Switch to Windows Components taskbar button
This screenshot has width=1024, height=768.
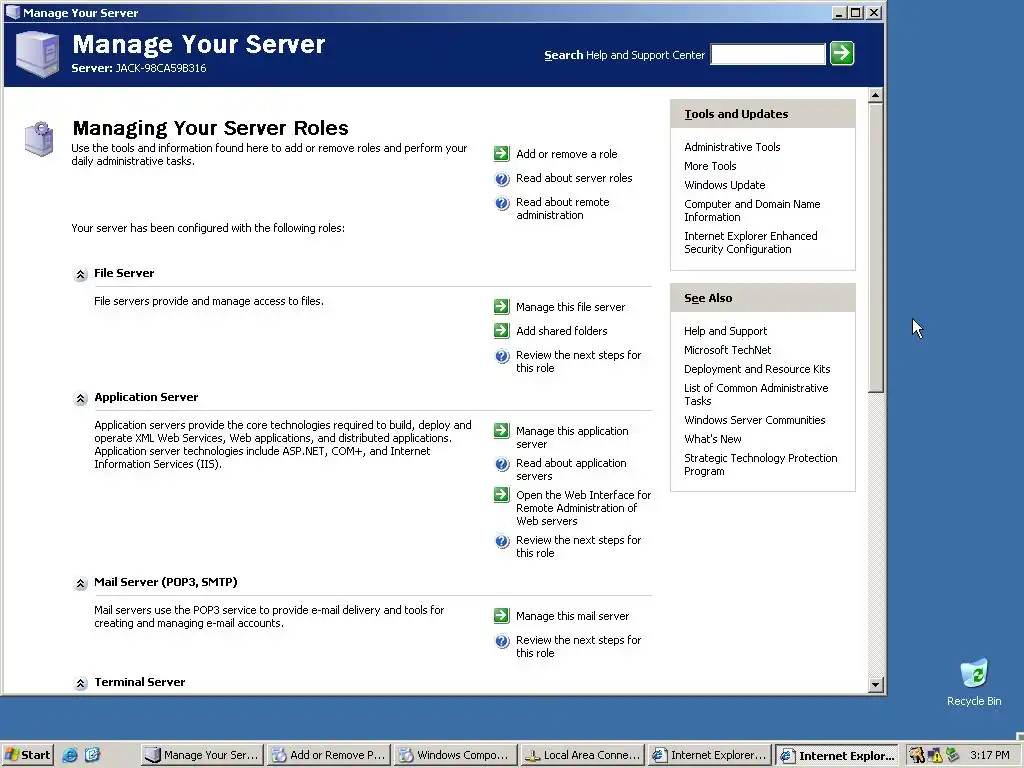coord(456,755)
